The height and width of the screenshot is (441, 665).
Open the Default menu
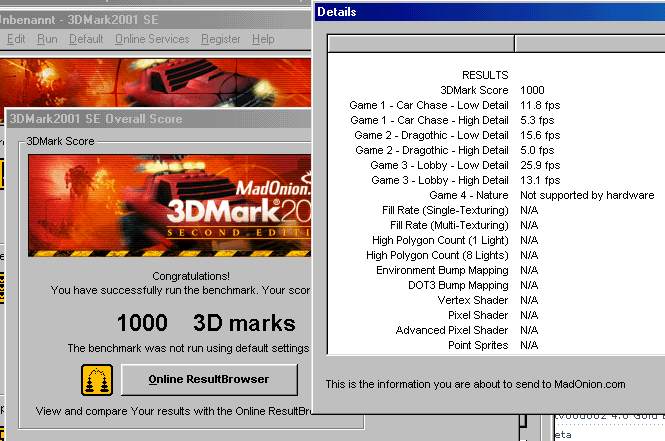click(86, 39)
